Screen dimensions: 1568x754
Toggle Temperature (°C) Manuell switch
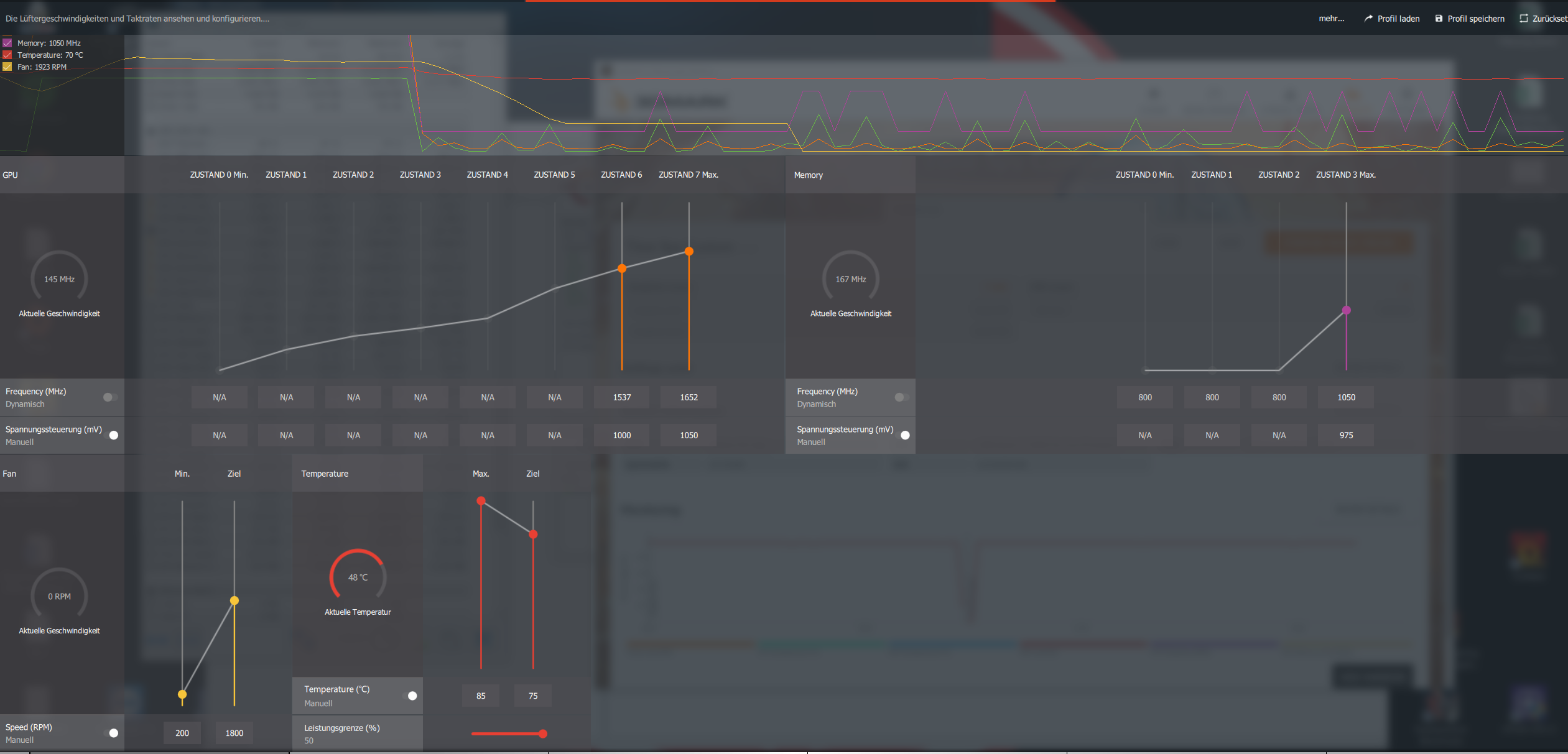click(x=409, y=696)
